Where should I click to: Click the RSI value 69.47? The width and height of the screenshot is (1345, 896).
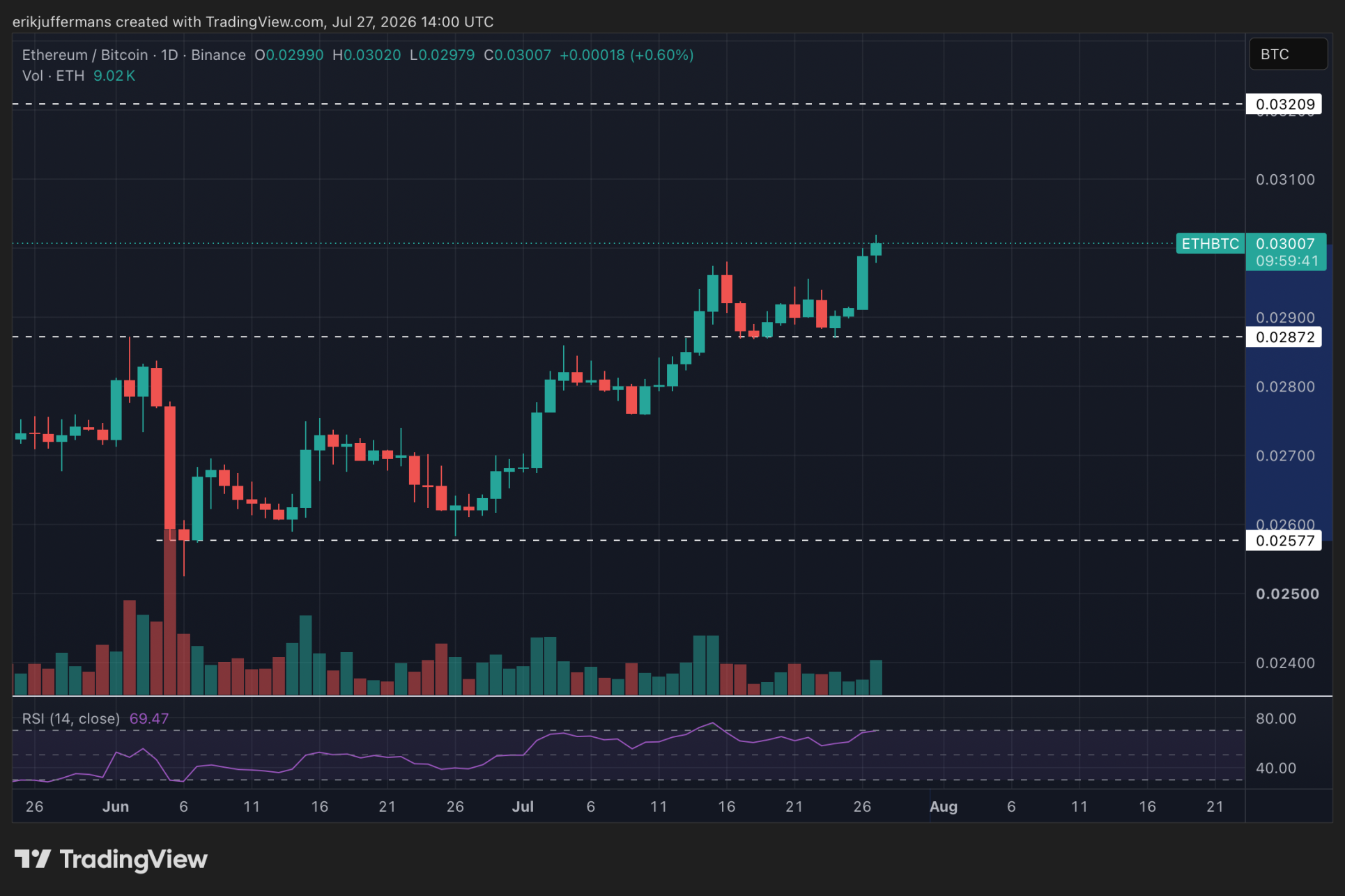149,718
